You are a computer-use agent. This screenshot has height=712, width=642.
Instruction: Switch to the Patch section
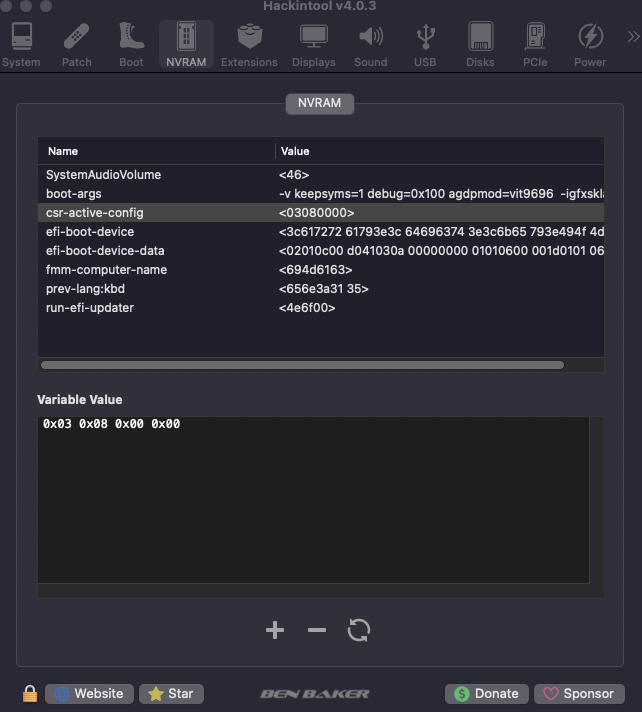point(76,44)
